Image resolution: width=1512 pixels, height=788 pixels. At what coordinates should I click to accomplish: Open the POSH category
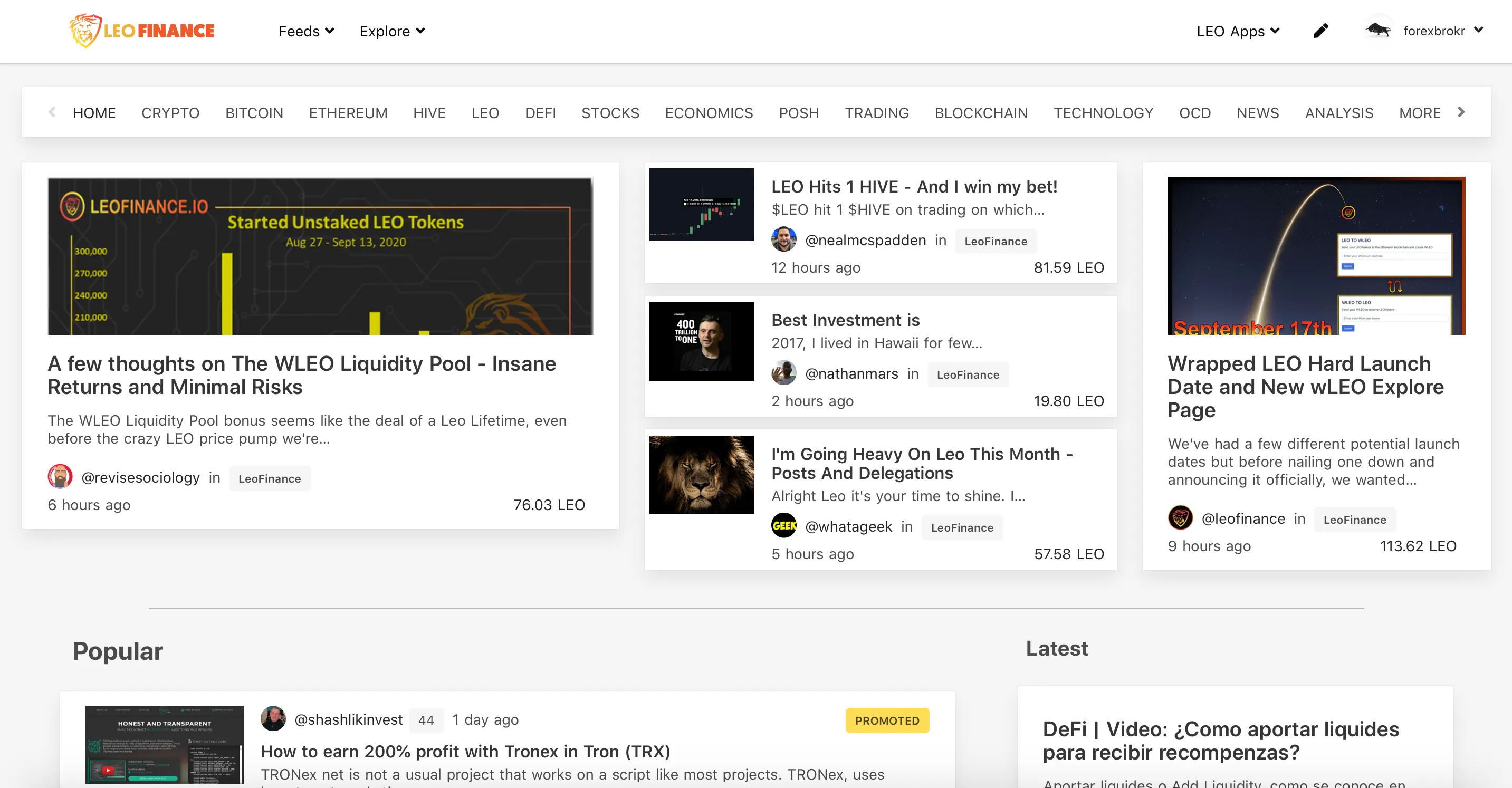(x=798, y=113)
